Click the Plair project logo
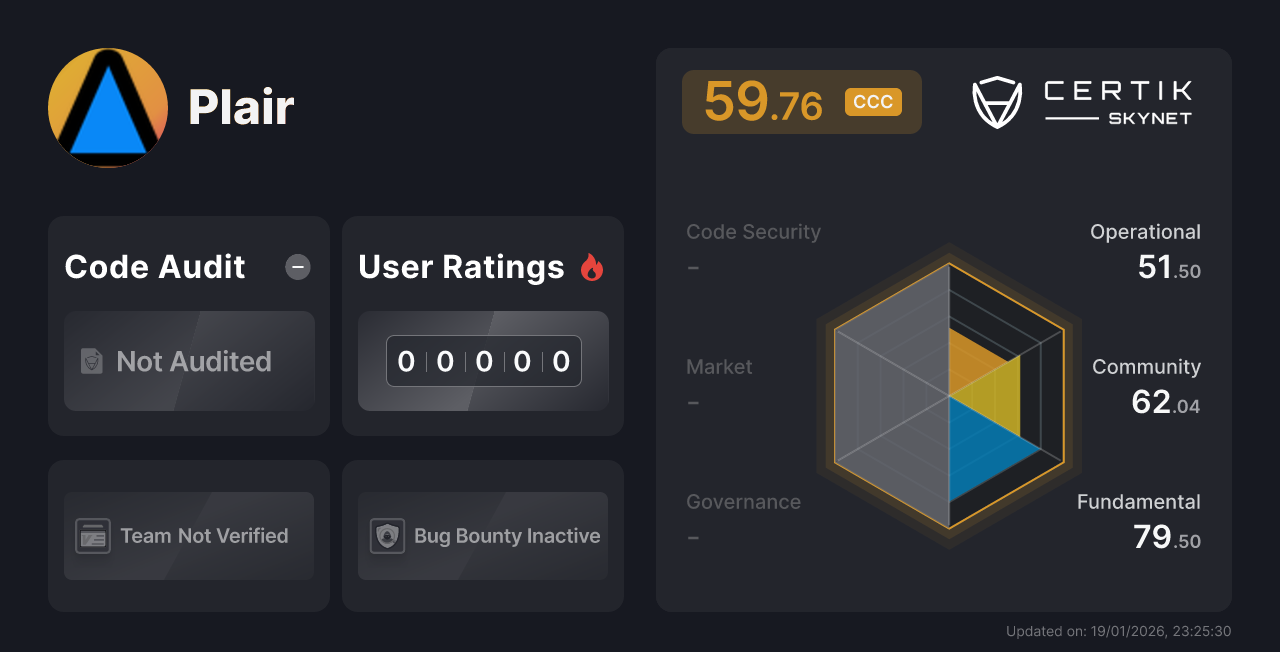Image resolution: width=1280 pixels, height=652 pixels. (108, 108)
